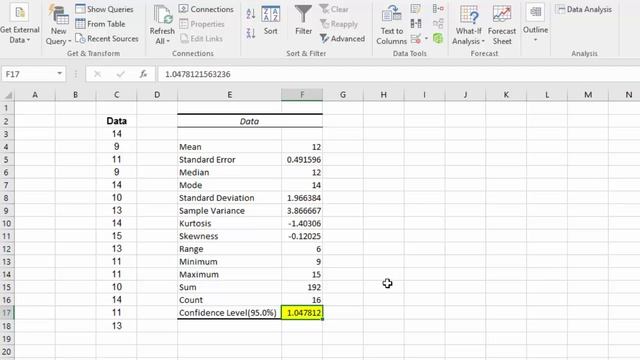Viewport: 640px width, 360px height.
Task: Select row 10 header
Action: tap(7, 223)
